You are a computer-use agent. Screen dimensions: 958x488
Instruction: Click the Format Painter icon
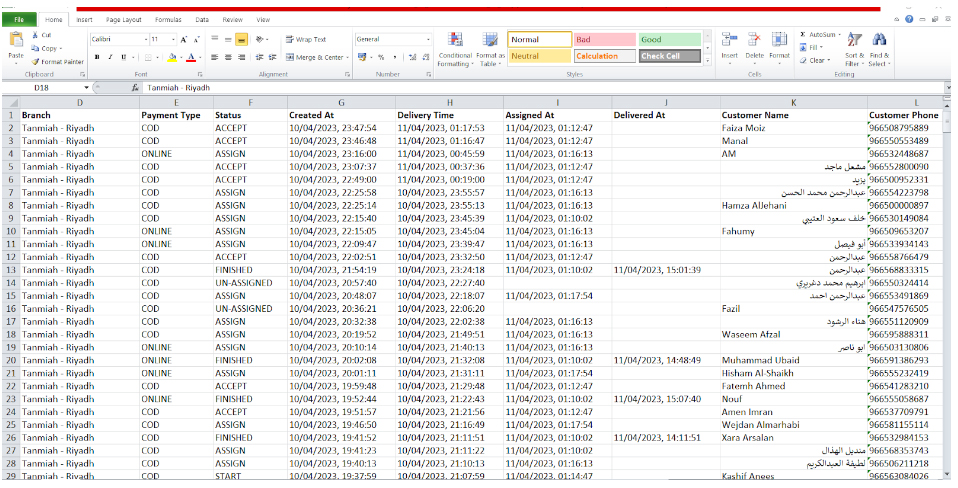coord(36,62)
